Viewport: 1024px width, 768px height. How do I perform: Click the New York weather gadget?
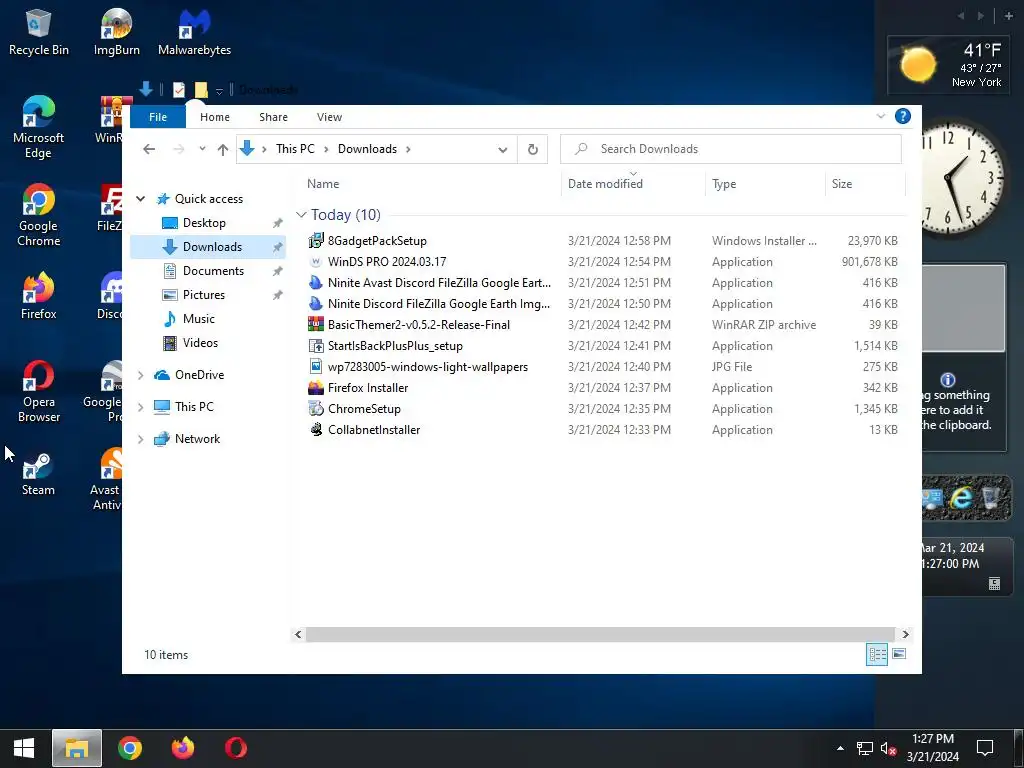tap(948, 65)
